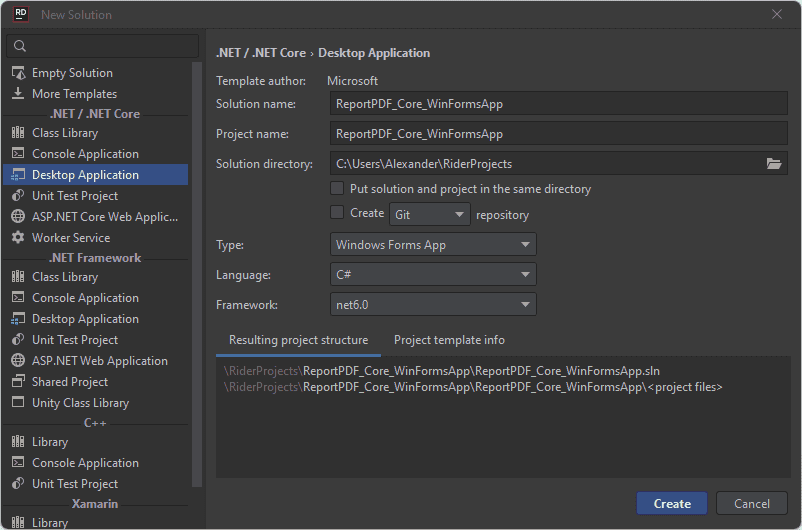Select Unity Class Library template
Viewport: 802px width, 530px height.
point(96,403)
